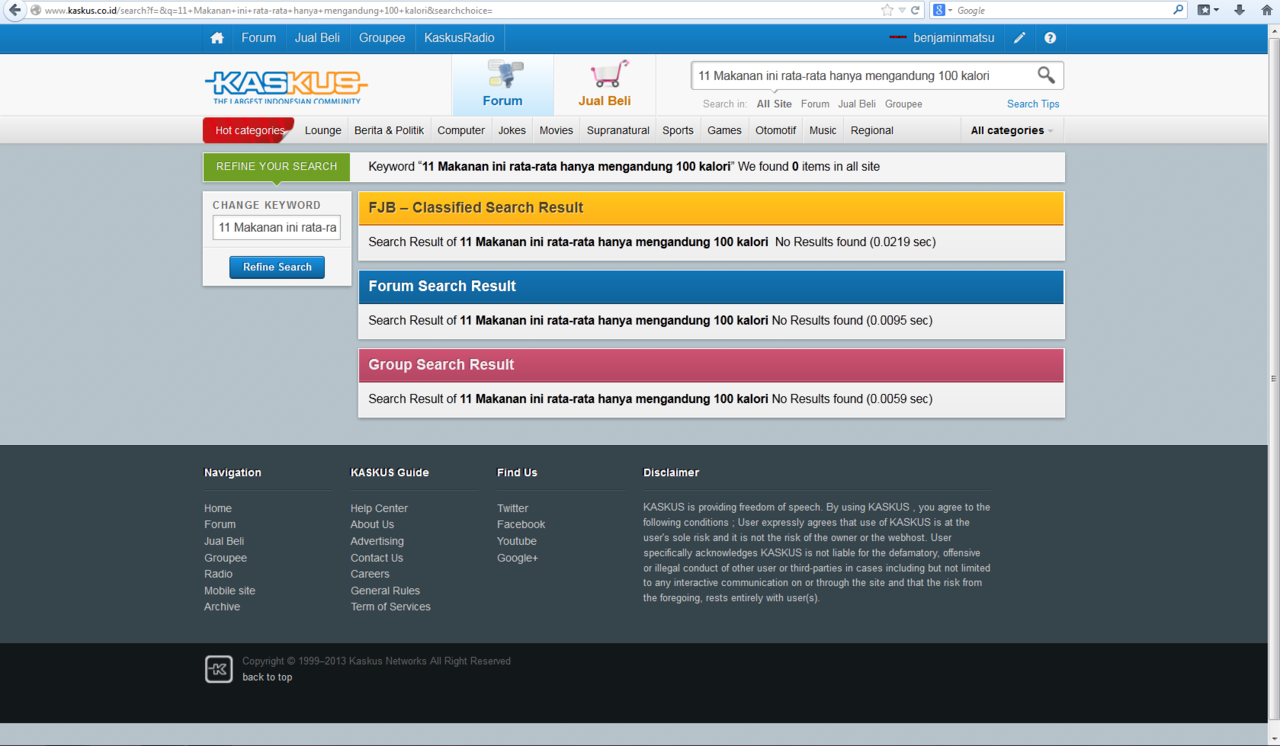Viewport: 1280px width, 746px height.
Task: Click the back to top link
Action: [267, 677]
